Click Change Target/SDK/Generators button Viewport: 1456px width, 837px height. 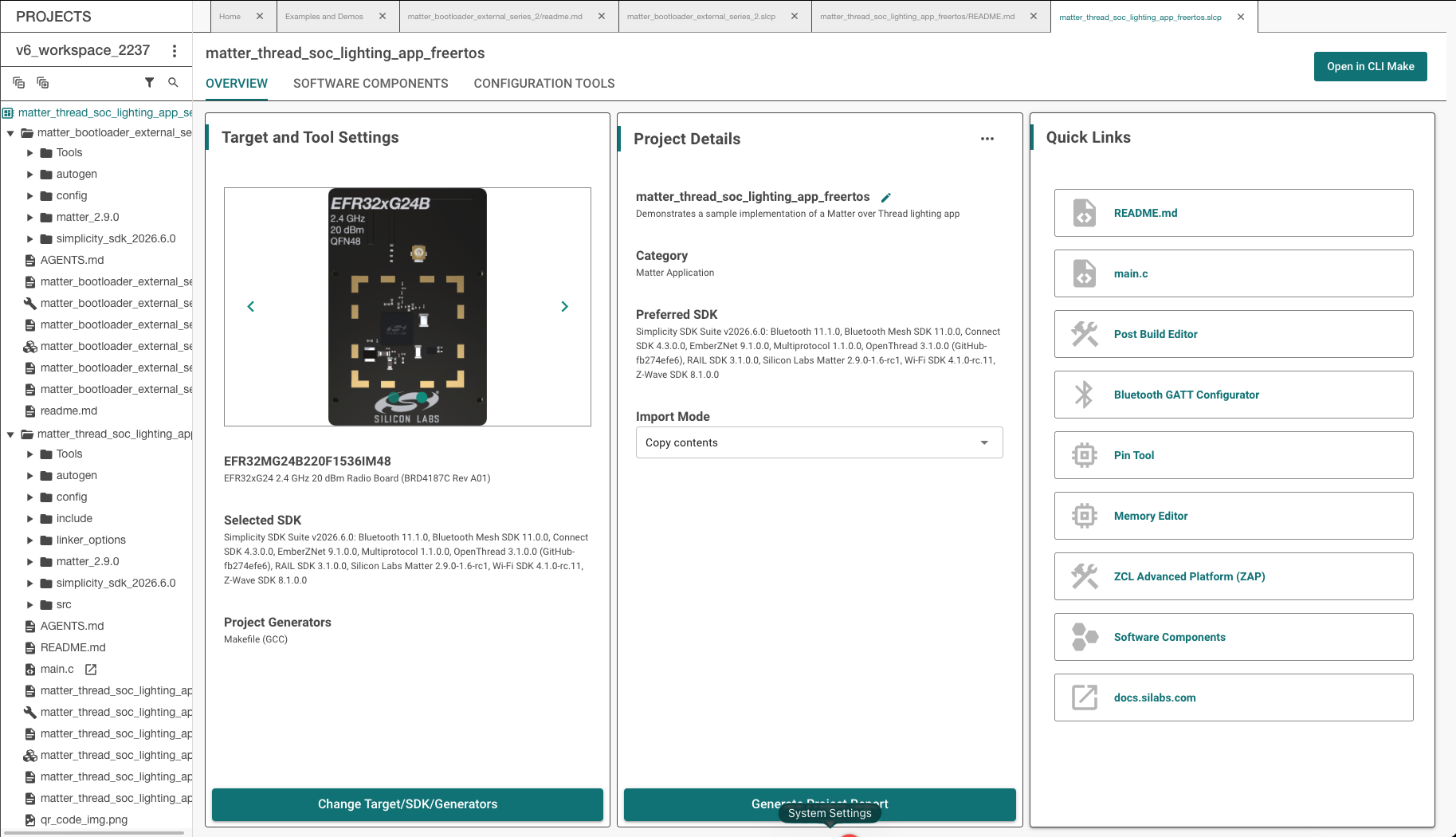[407, 804]
